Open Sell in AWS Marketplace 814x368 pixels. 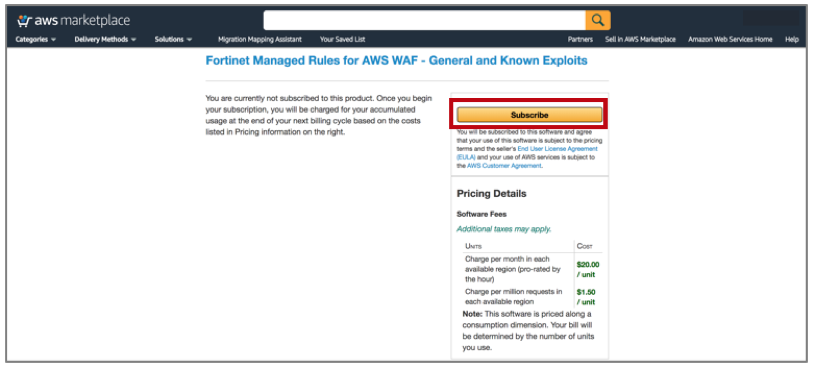point(640,39)
